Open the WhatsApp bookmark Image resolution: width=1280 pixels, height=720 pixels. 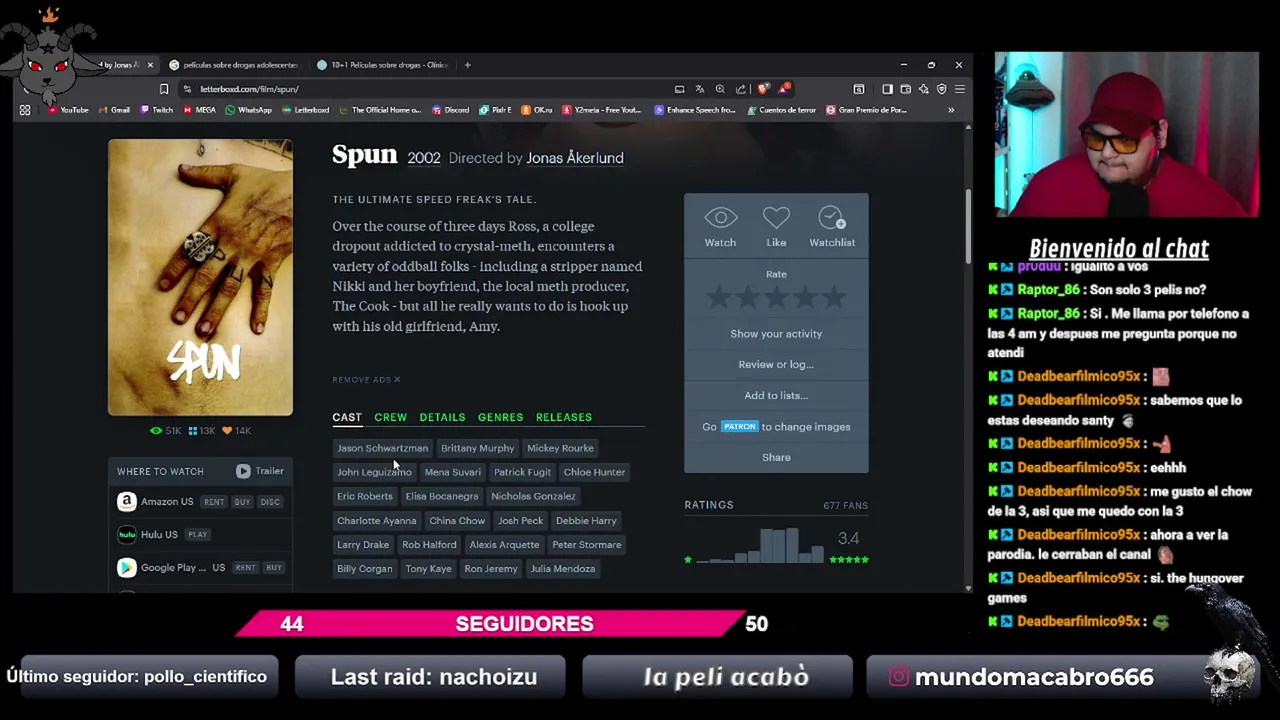[x=248, y=110]
